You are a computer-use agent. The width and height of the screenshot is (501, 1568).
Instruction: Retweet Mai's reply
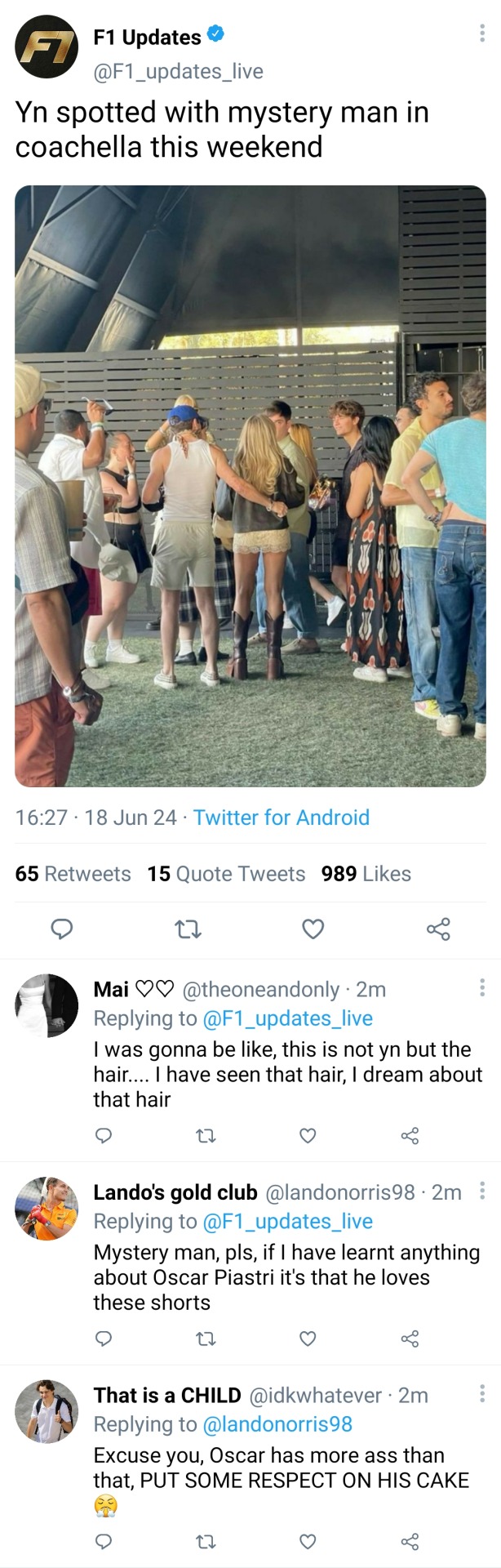[x=206, y=1135]
